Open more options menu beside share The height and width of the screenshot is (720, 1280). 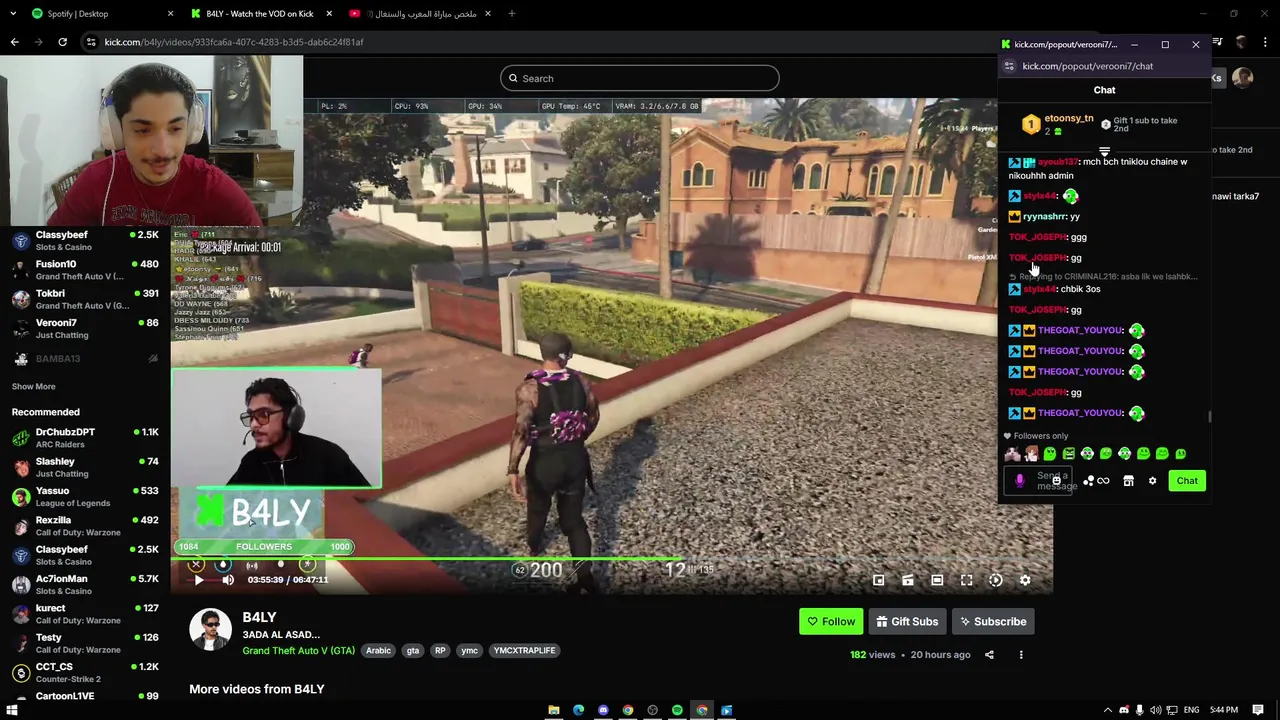1021,655
